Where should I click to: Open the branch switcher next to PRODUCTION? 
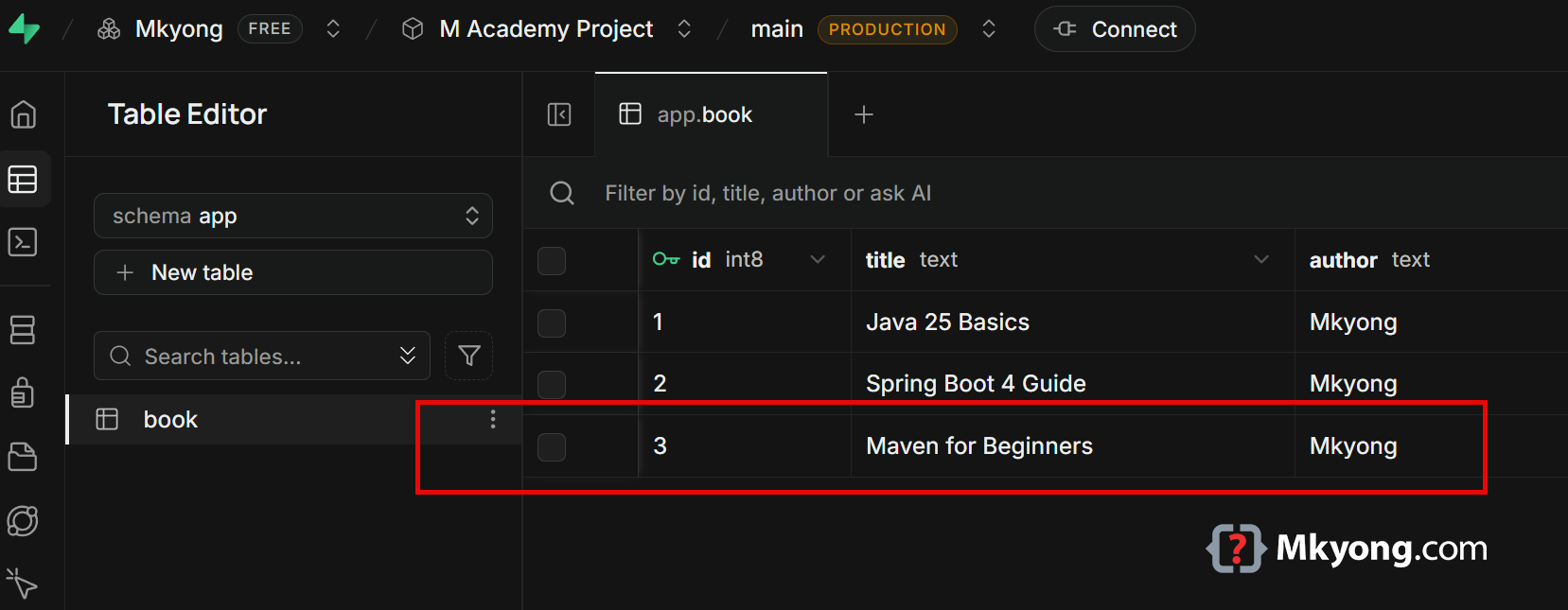pos(989,29)
